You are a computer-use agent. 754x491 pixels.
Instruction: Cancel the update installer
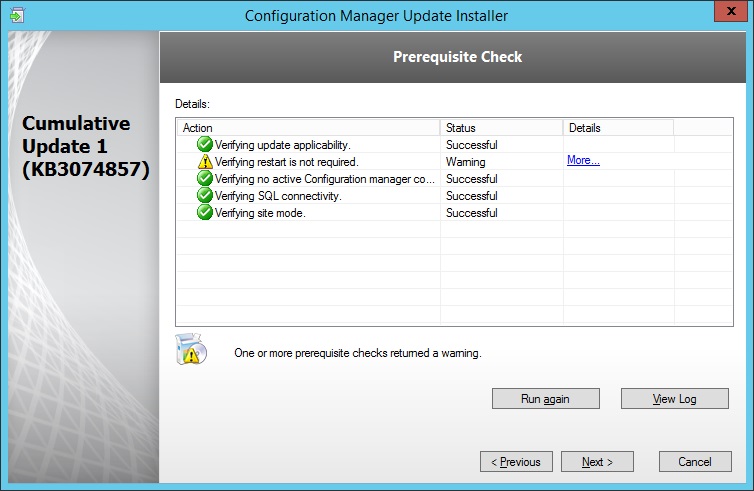tap(694, 462)
